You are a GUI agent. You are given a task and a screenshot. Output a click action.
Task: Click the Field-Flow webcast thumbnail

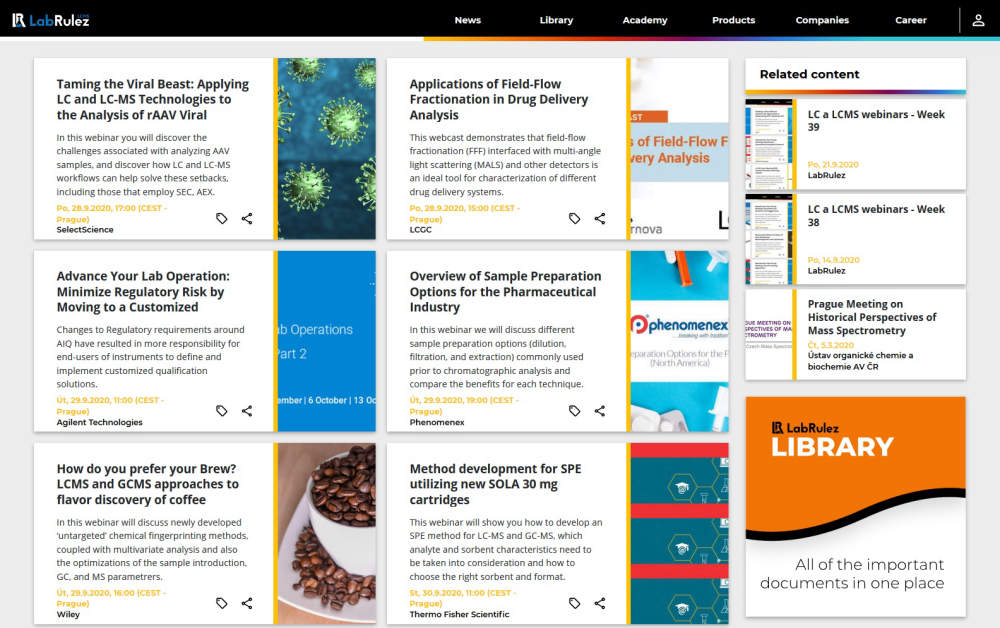pos(680,149)
